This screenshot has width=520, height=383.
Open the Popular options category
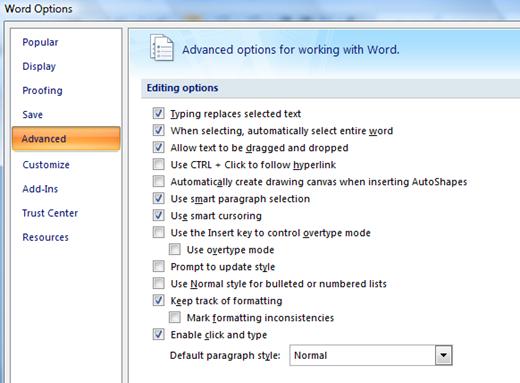40,42
